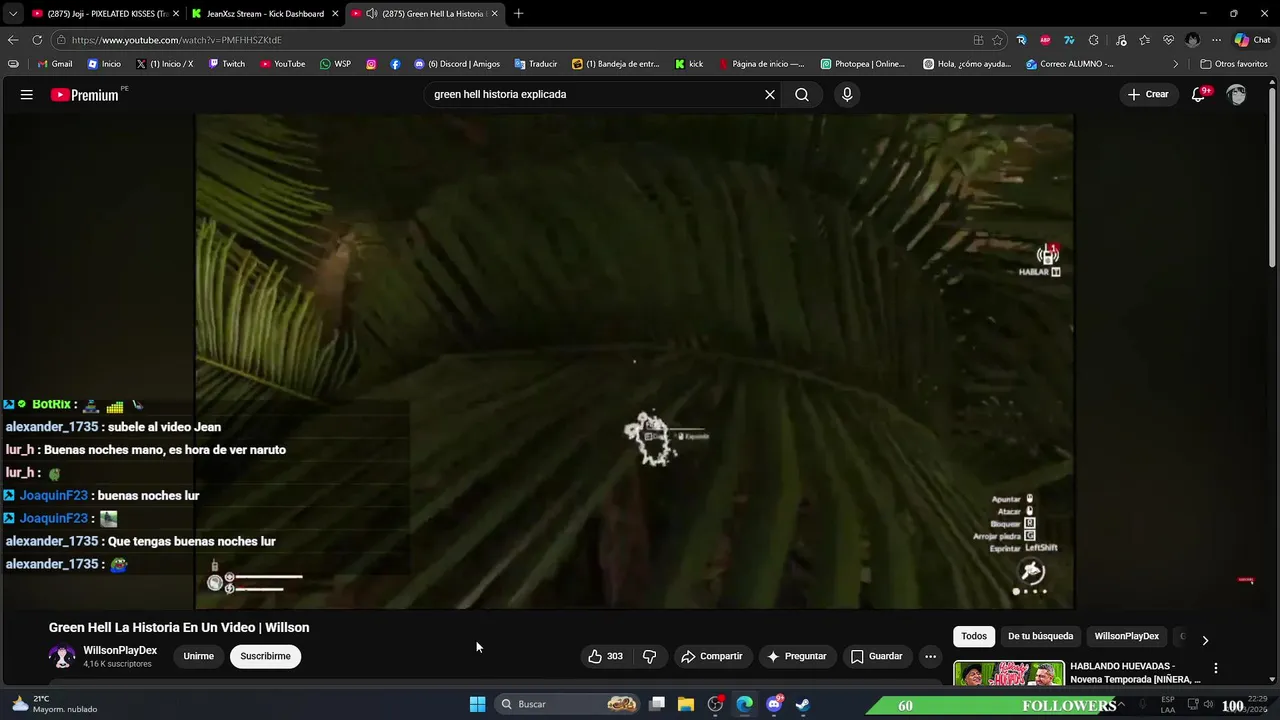
Task: Open kick bookmark
Action: click(x=689, y=64)
